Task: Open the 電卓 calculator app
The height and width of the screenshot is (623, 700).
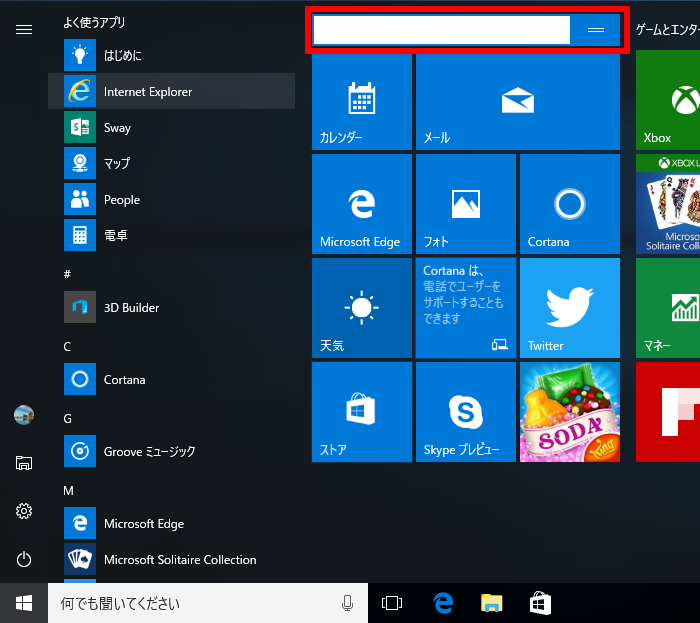Action: [171, 235]
